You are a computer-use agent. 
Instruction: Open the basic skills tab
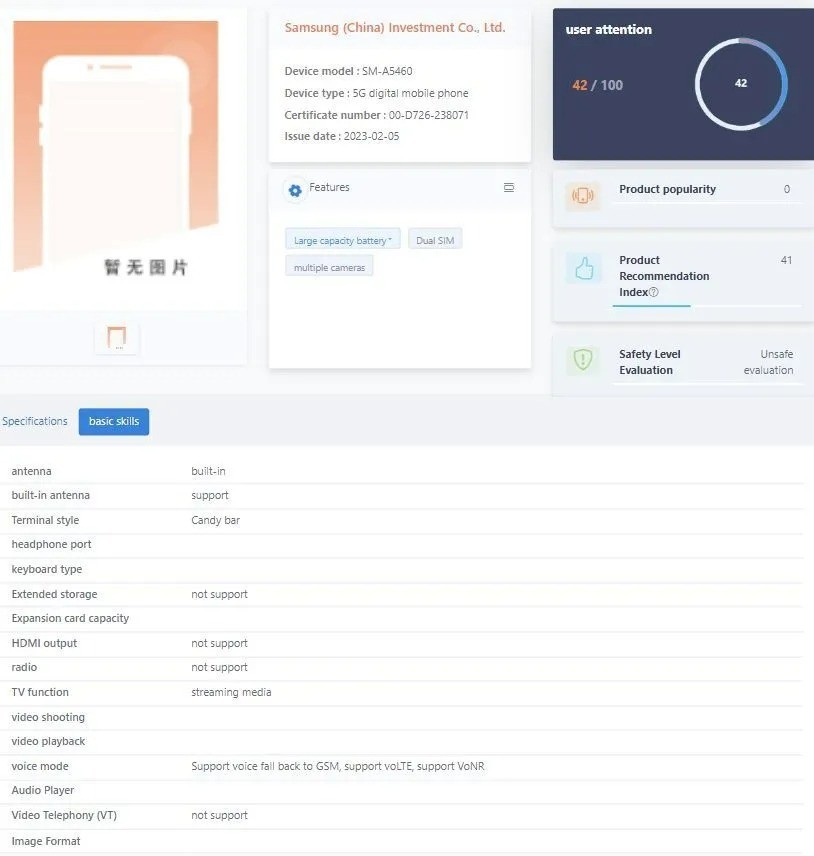(114, 422)
